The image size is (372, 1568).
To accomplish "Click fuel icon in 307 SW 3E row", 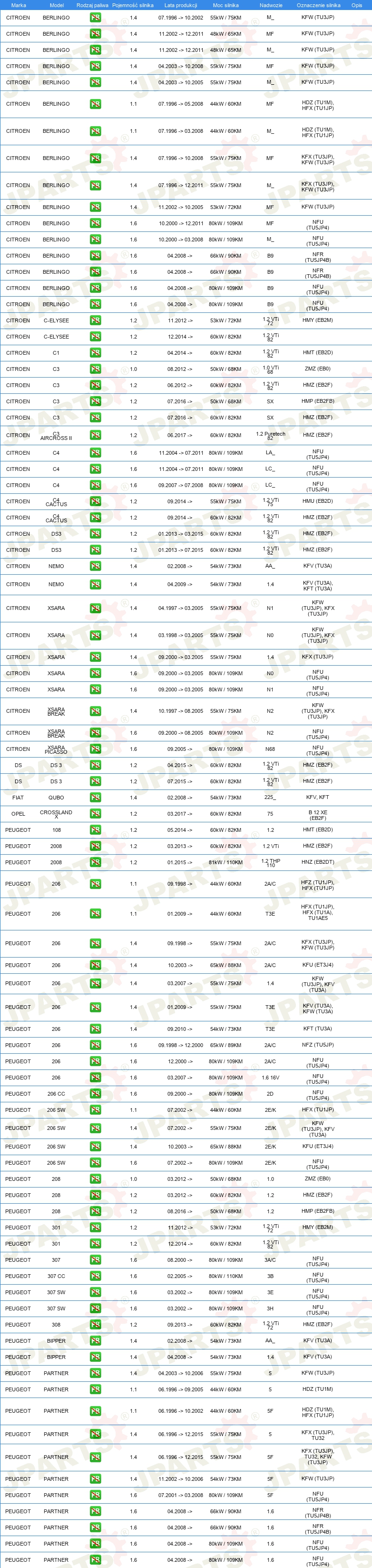I will (x=96, y=1292).
